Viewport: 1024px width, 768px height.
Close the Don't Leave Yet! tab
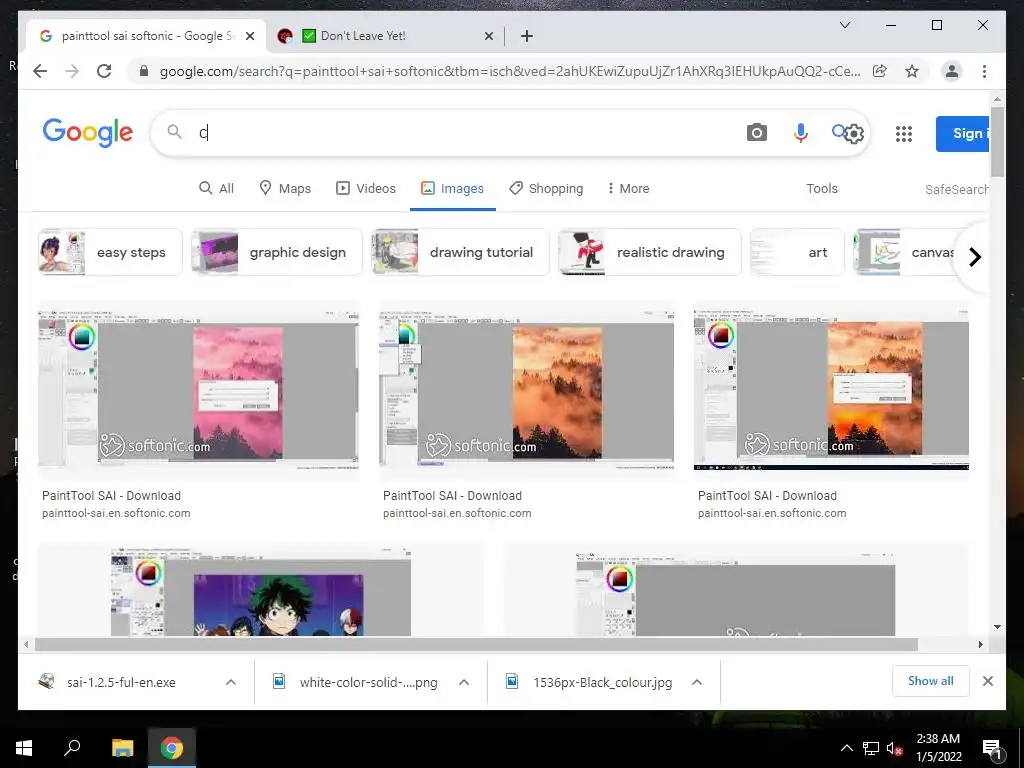click(488, 36)
